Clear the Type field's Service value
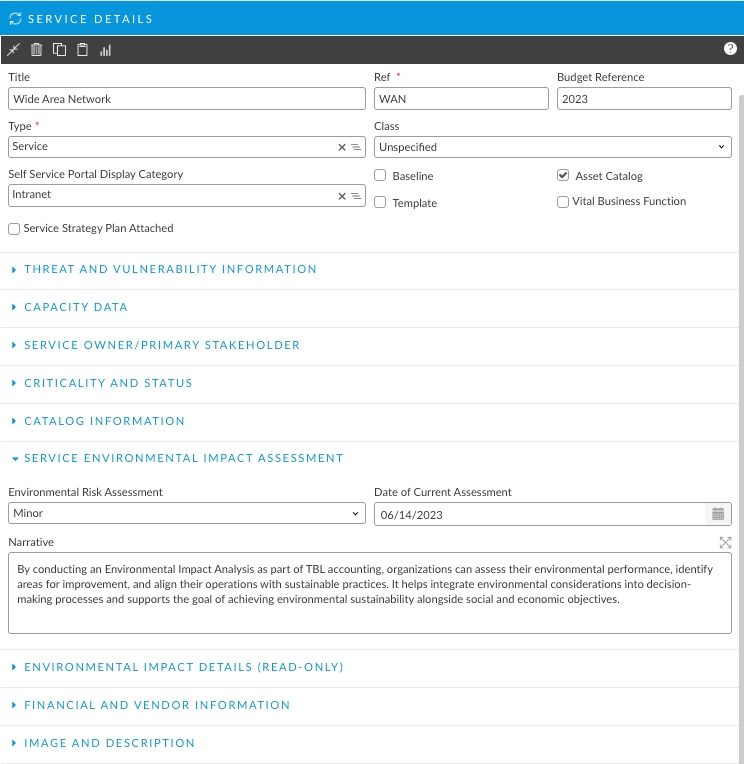744x764 pixels. 342,147
